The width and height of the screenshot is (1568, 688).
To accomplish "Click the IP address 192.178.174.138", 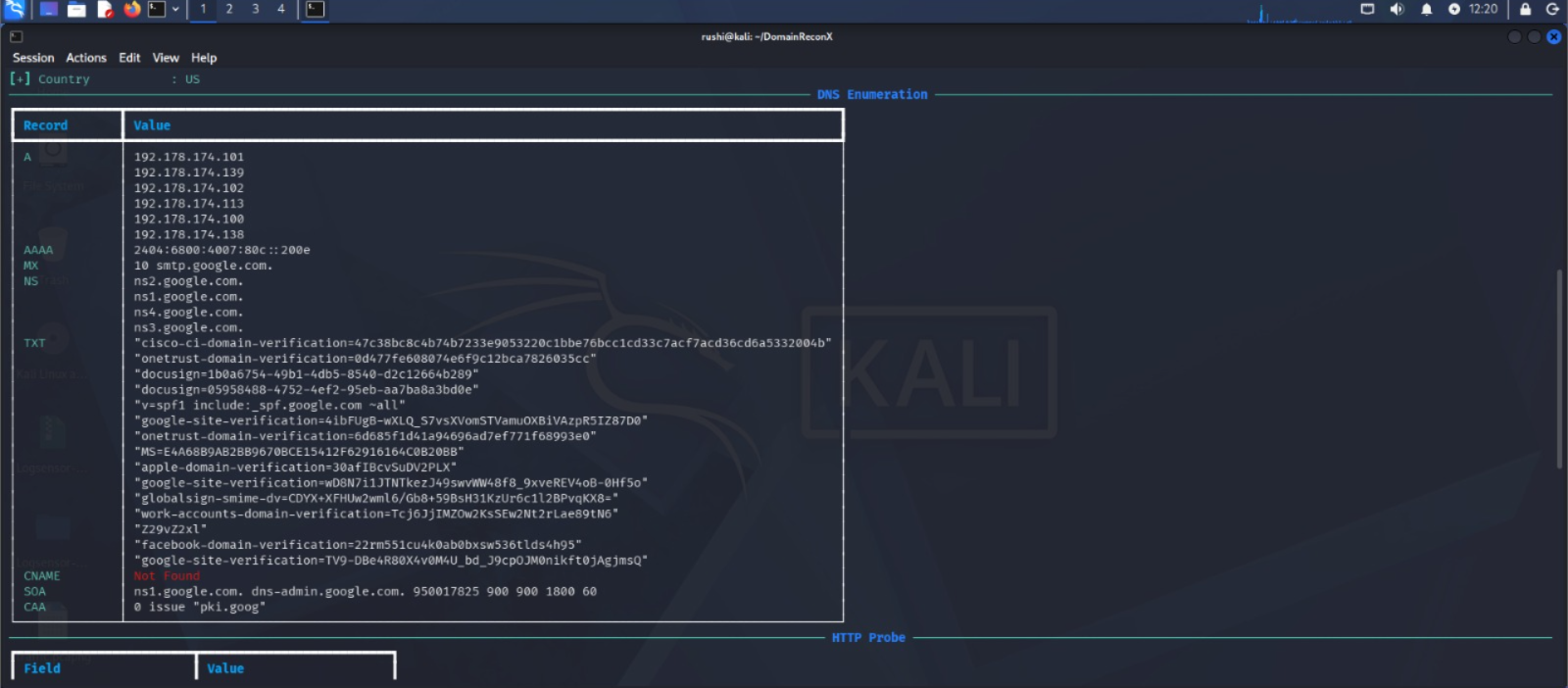I will click(x=189, y=235).
